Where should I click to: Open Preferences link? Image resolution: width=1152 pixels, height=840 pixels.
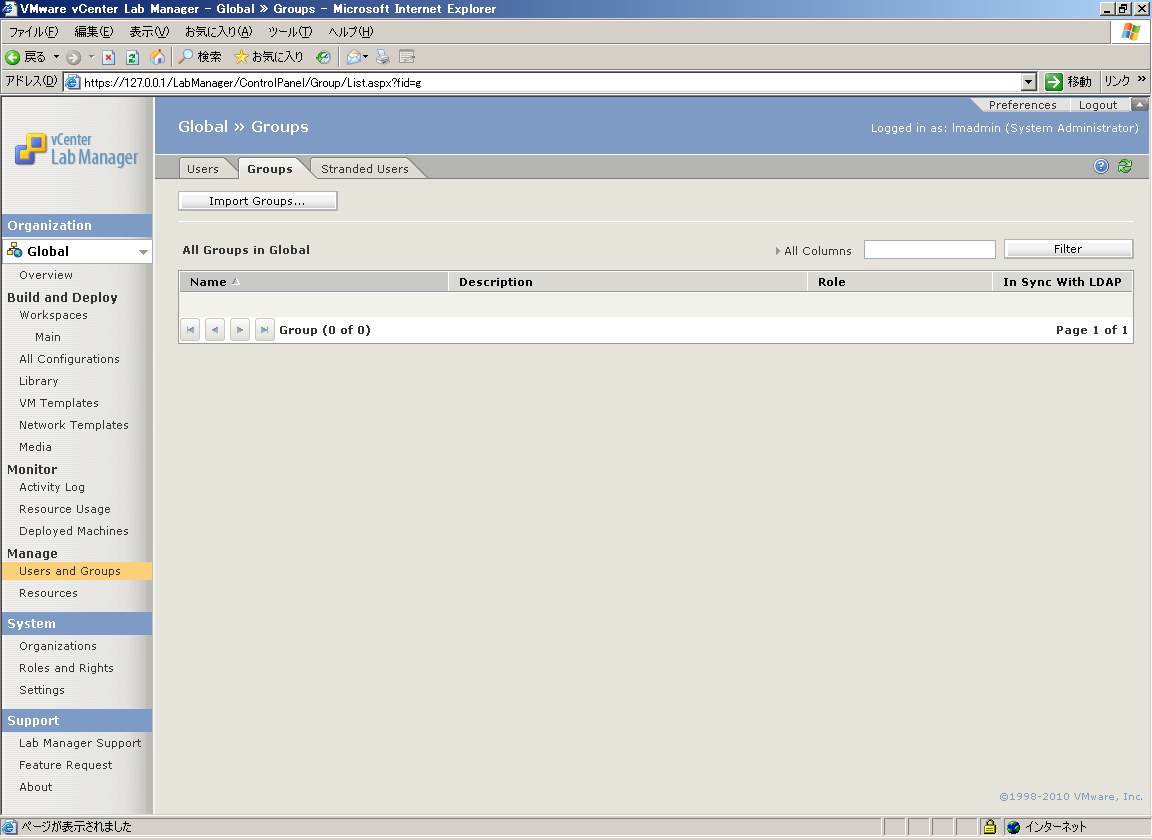click(1022, 105)
